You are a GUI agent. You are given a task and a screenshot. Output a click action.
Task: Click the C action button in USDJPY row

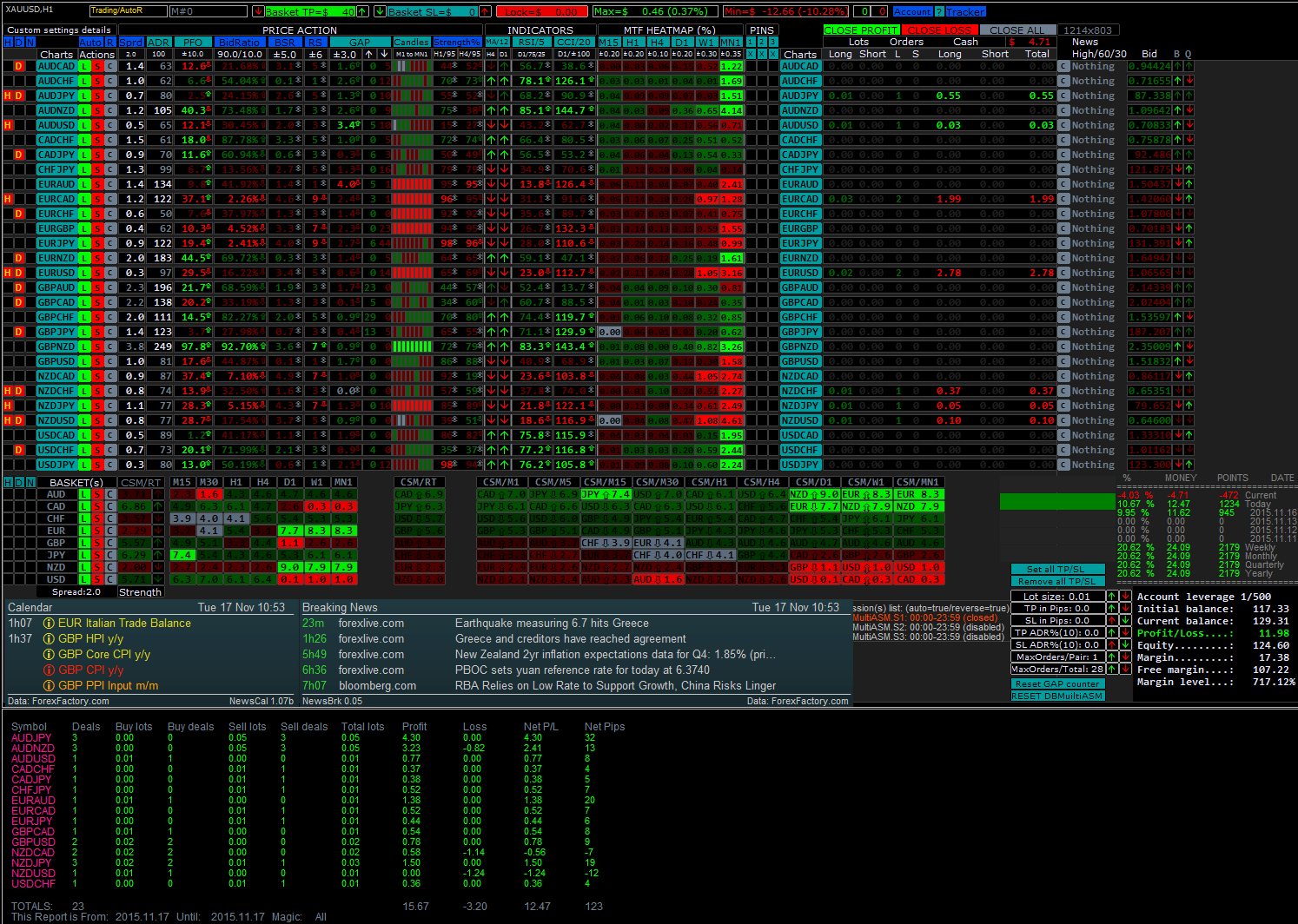110,465
